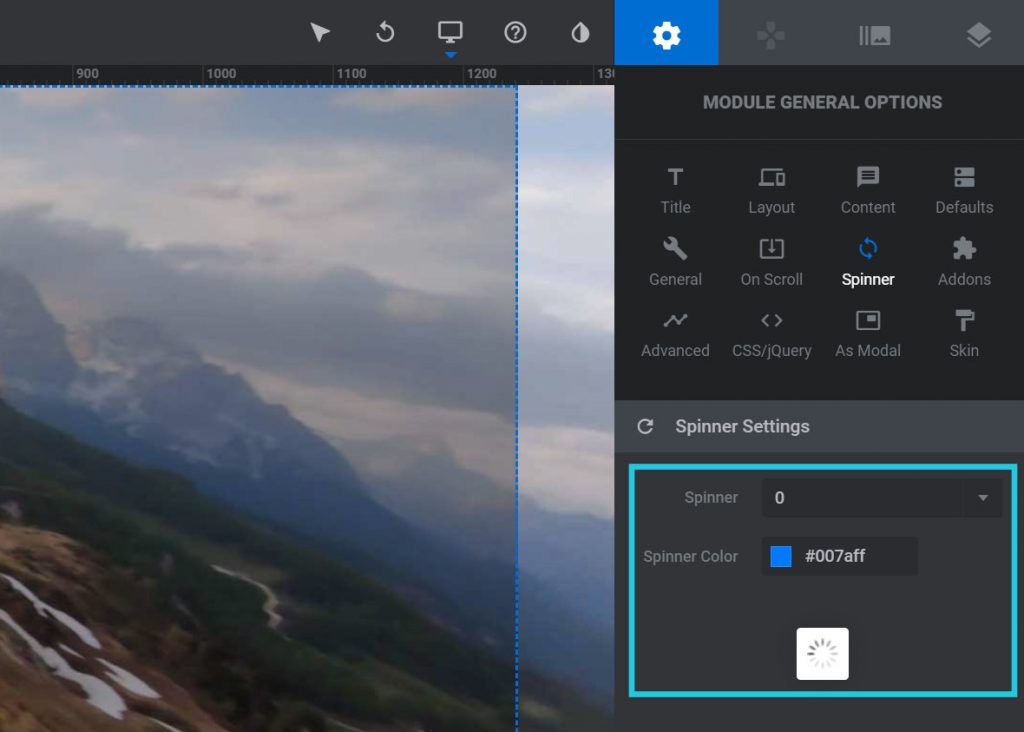1024x732 pixels.
Task: Click the undo history icon
Action: click(385, 33)
